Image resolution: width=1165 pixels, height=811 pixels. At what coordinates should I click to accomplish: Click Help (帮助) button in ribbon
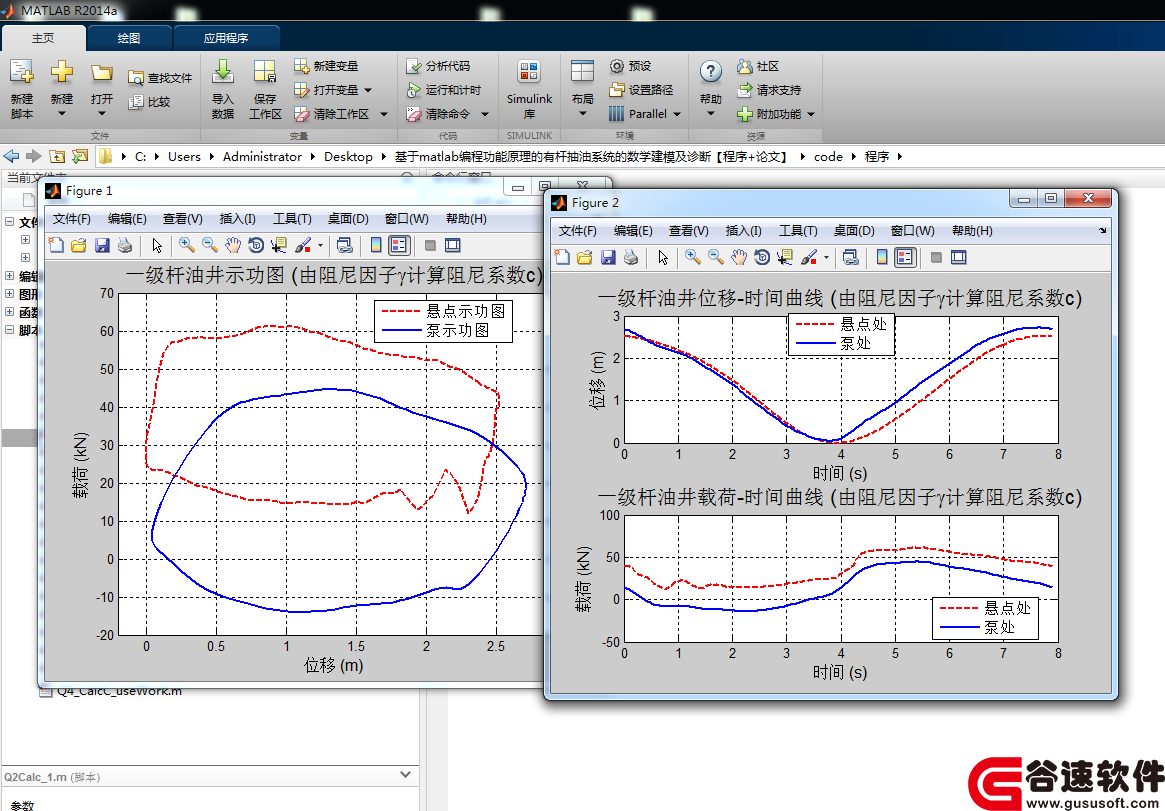(710, 89)
